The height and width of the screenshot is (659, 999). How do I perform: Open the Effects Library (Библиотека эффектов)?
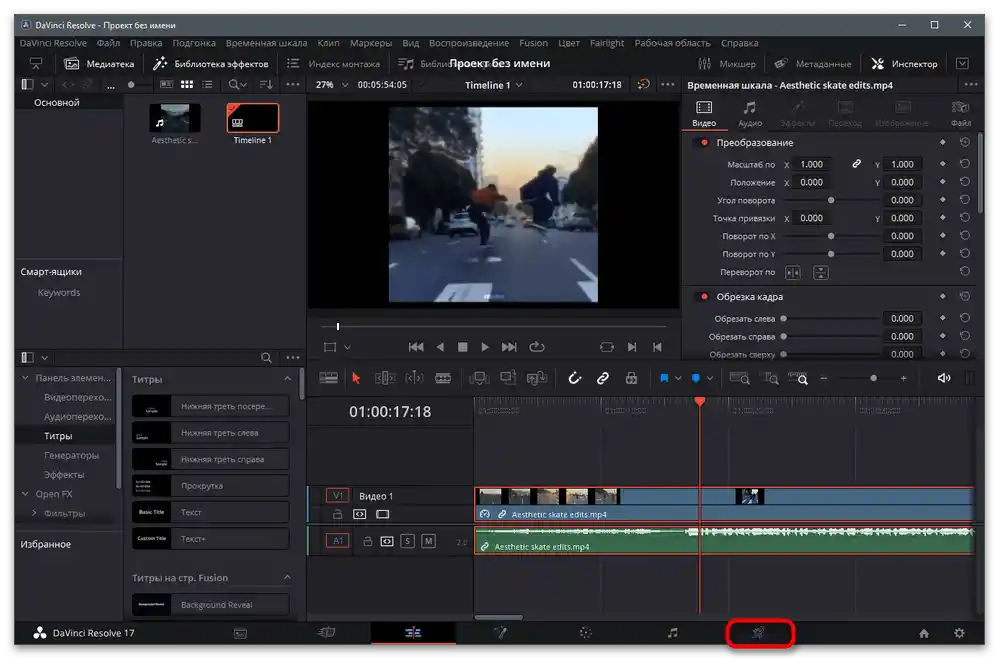(211, 64)
